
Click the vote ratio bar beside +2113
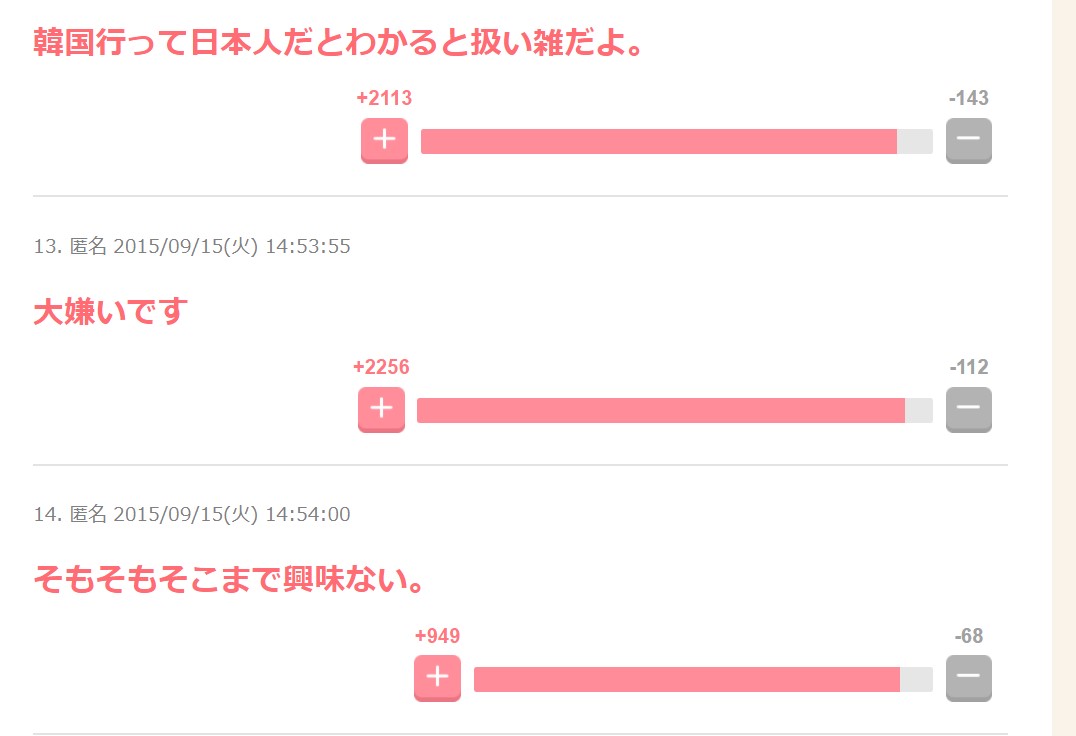pyautogui.click(x=676, y=142)
